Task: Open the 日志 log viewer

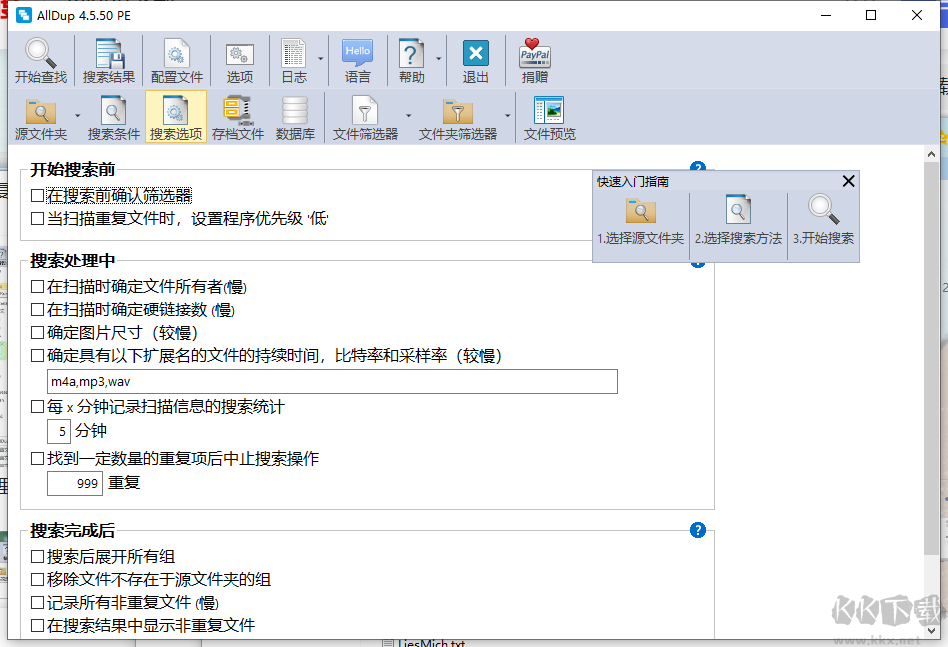Action: pyautogui.click(x=294, y=60)
